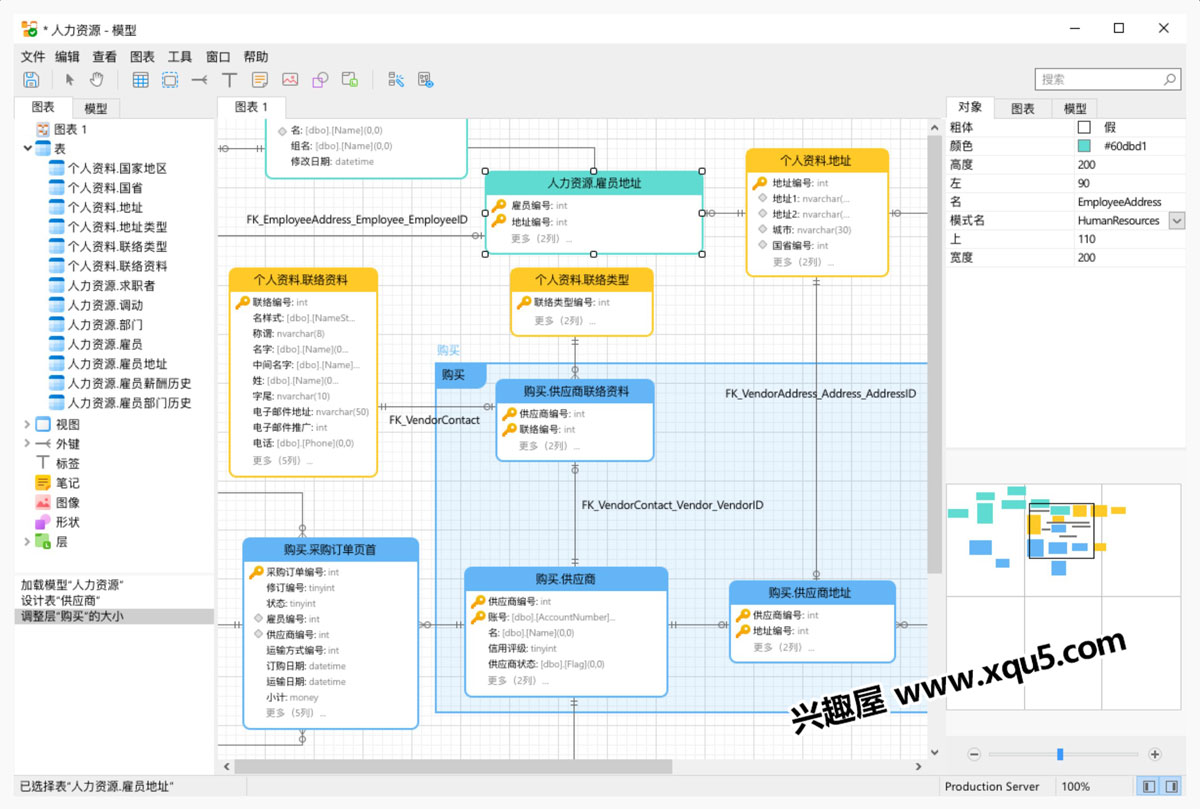Click the Save icon in the toolbar
Viewport: 1200px width, 809px height.
pyautogui.click(x=31, y=80)
